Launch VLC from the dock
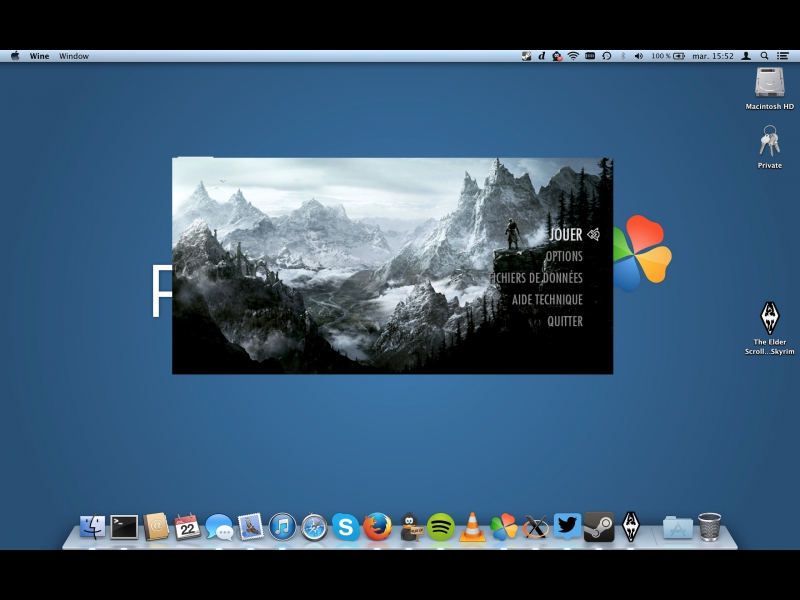This screenshot has height=600, width=800. (472, 526)
